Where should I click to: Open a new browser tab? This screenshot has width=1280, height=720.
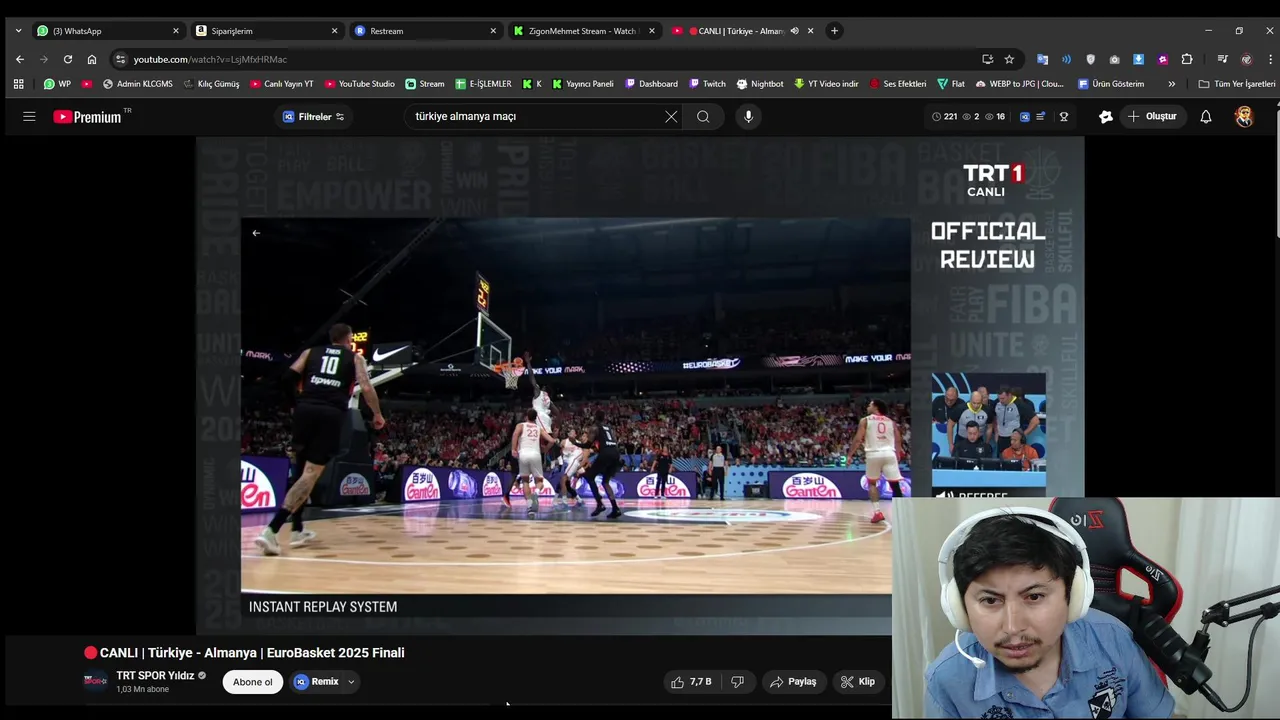click(x=835, y=31)
